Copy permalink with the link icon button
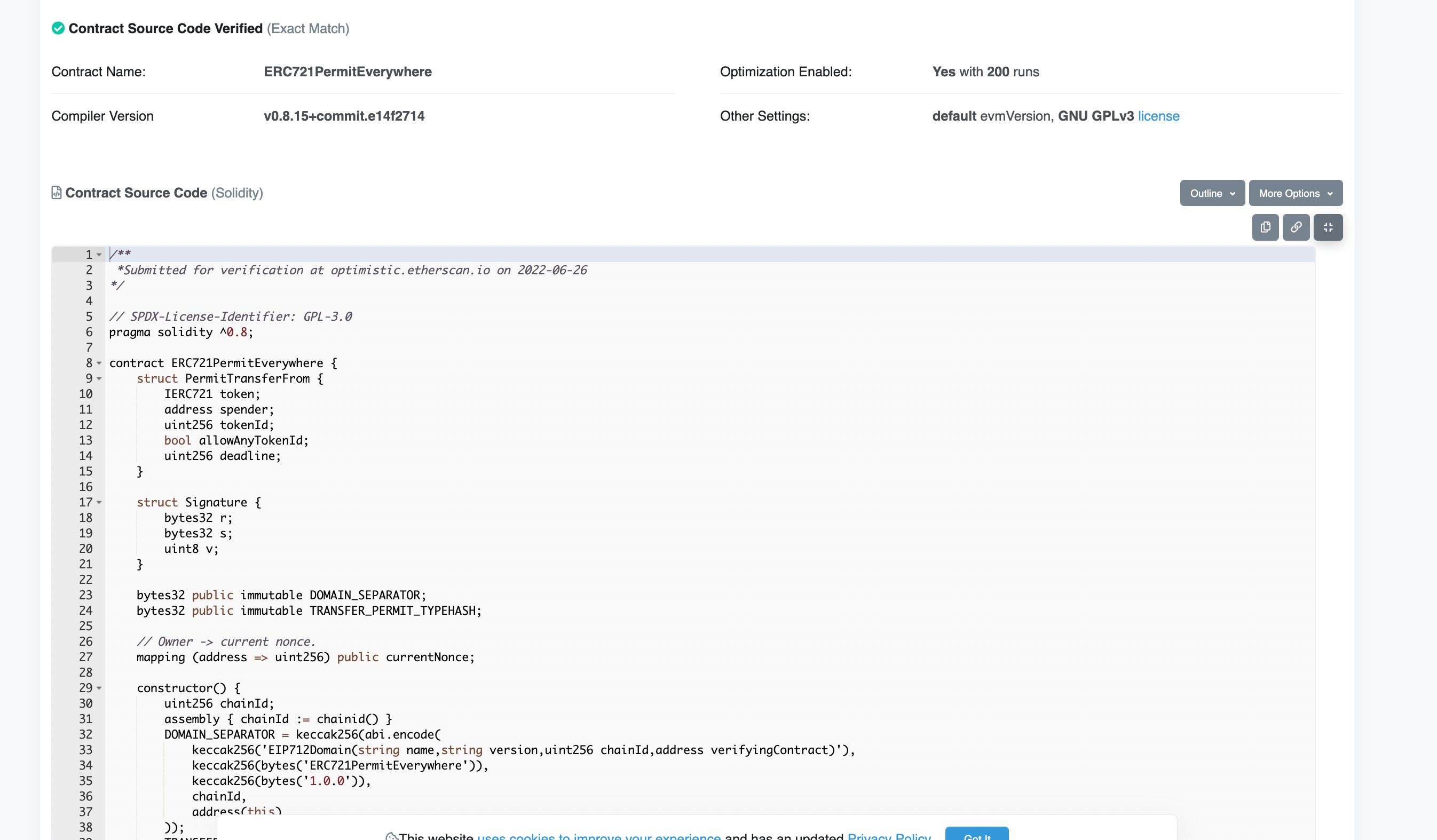 point(1296,227)
